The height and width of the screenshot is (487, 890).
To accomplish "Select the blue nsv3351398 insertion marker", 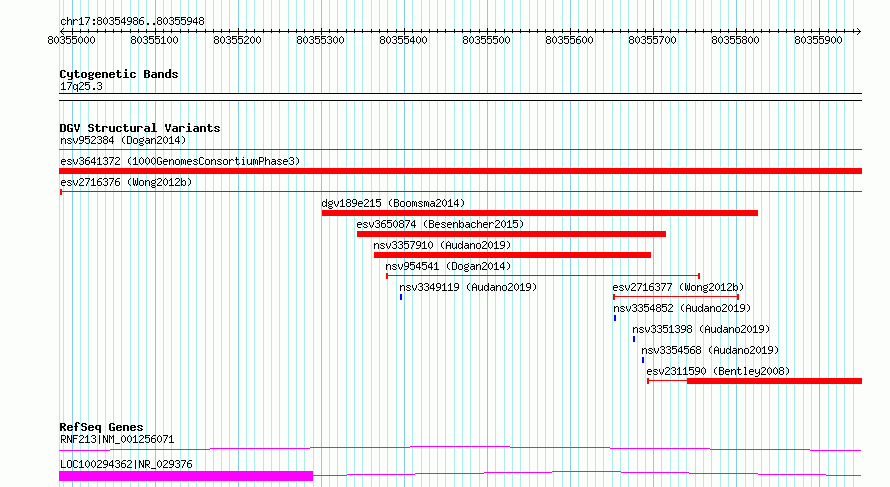I will [x=634, y=339].
